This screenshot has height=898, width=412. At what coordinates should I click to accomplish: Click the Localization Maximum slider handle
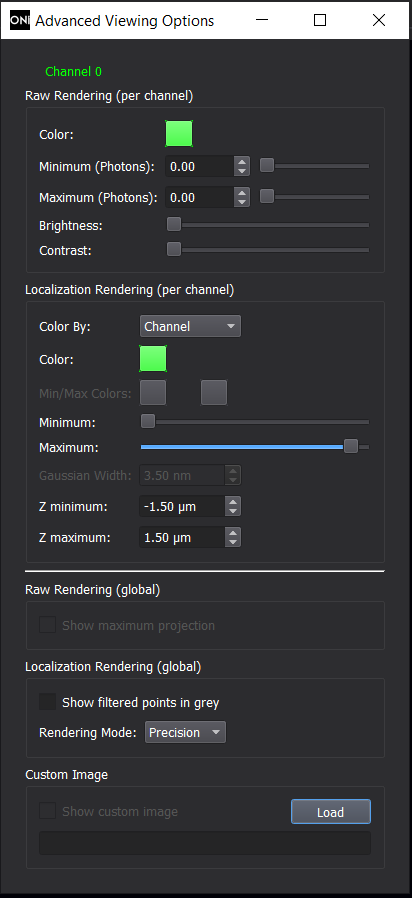(x=351, y=446)
